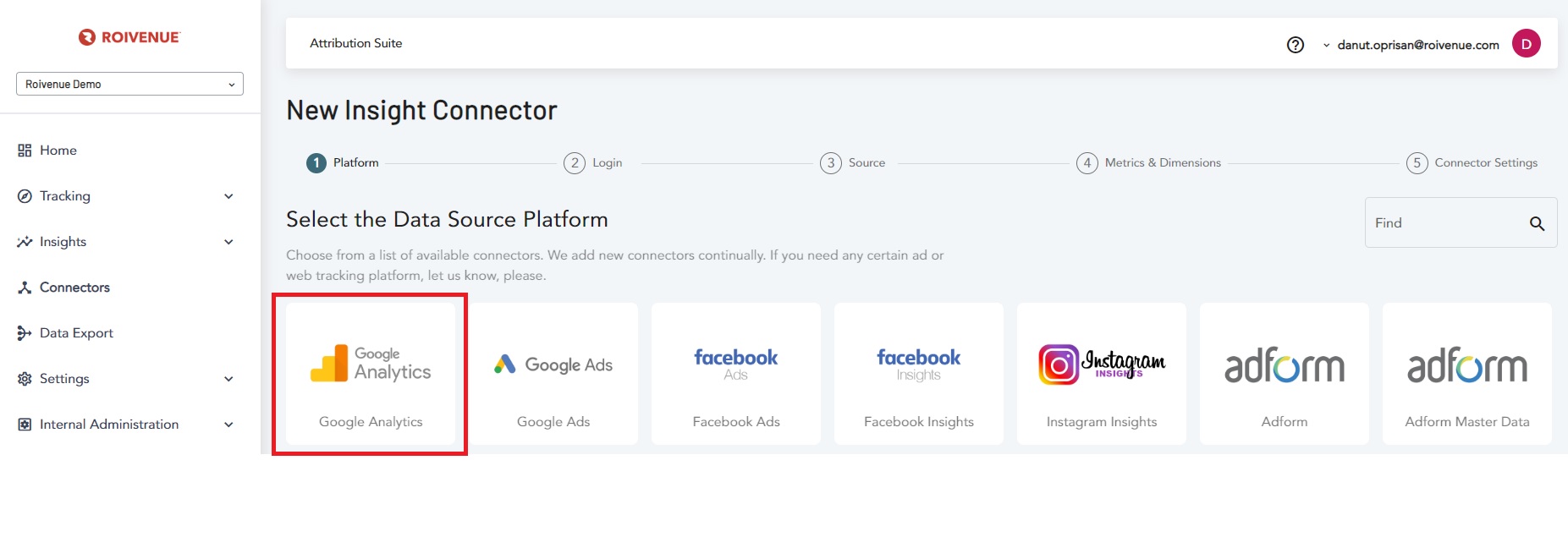Click the Tracking sidebar label
This screenshot has height=548, width=1568.
pos(65,196)
